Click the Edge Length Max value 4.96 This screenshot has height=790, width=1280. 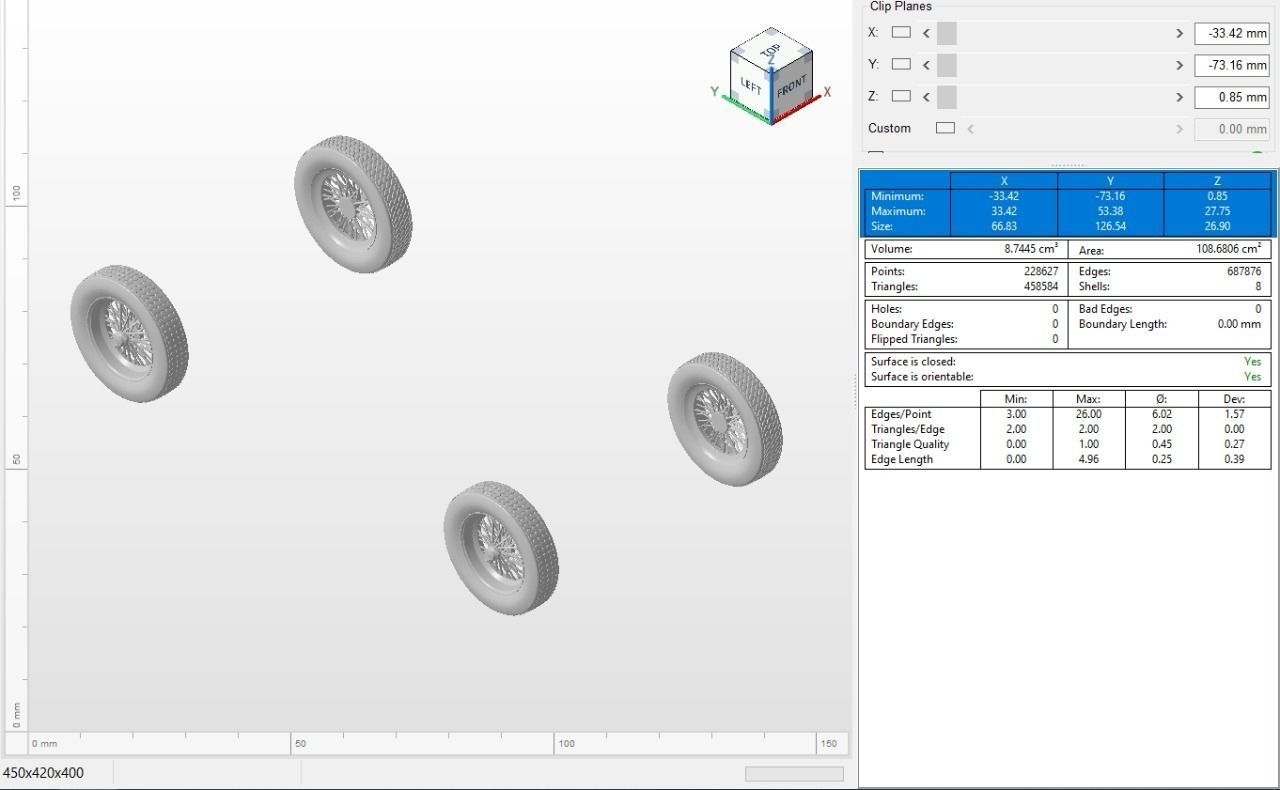[x=1088, y=459]
